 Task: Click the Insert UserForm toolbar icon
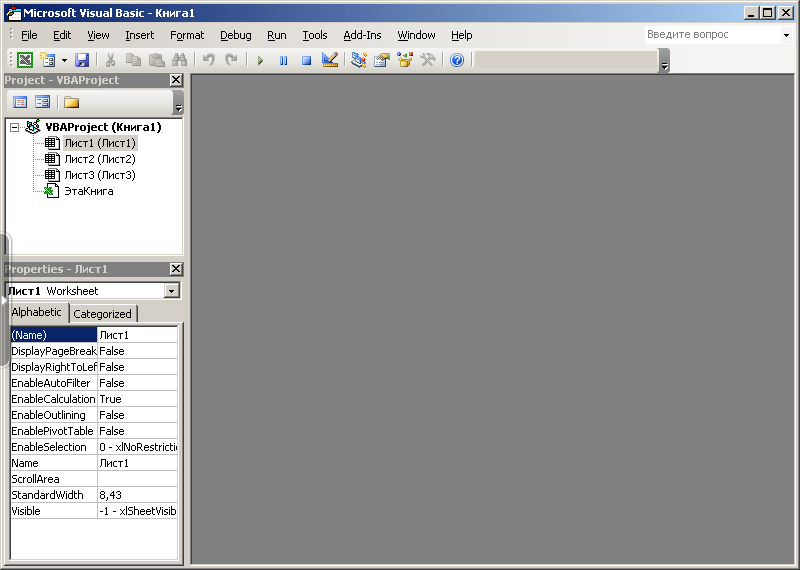(x=48, y=60)
